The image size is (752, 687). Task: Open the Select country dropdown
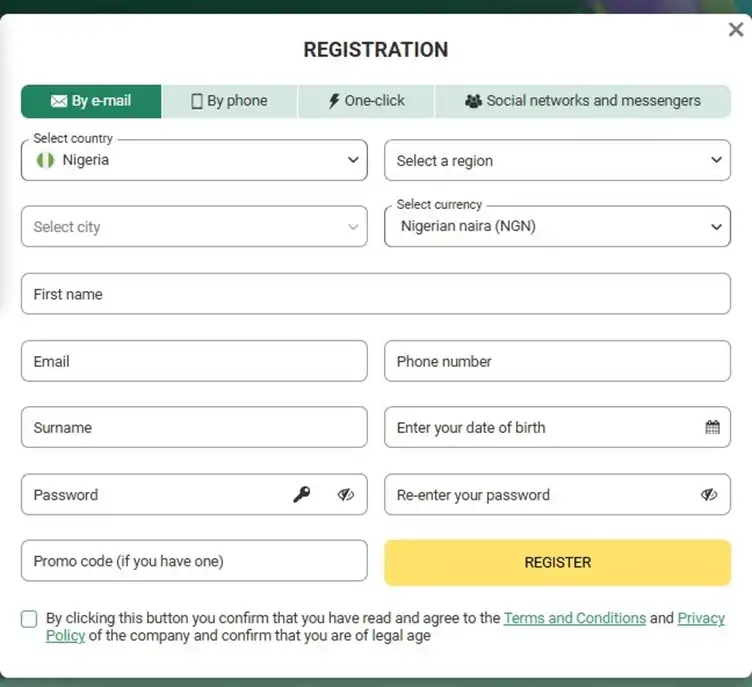(194, 160)
